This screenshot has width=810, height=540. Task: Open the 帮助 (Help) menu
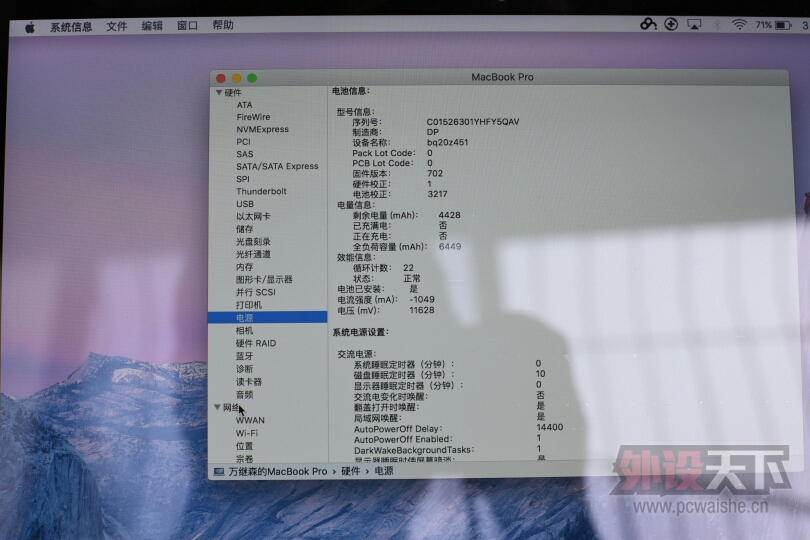coord(223,27)
